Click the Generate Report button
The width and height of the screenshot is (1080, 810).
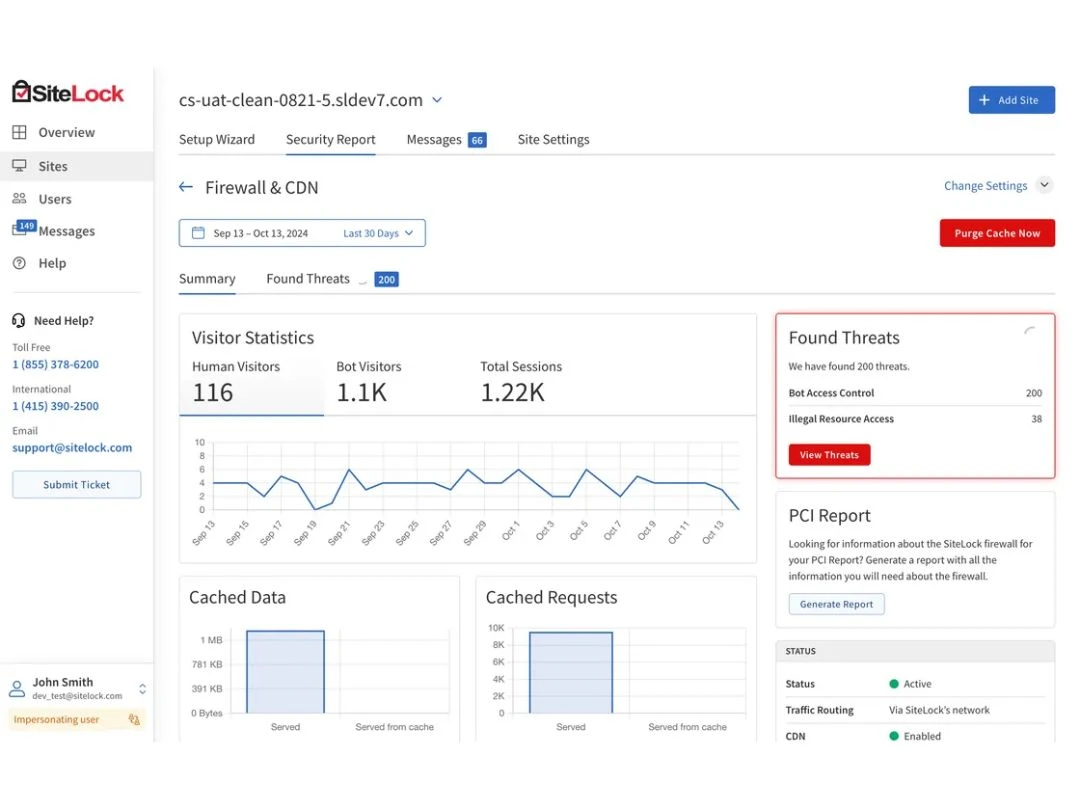[836, 604]
